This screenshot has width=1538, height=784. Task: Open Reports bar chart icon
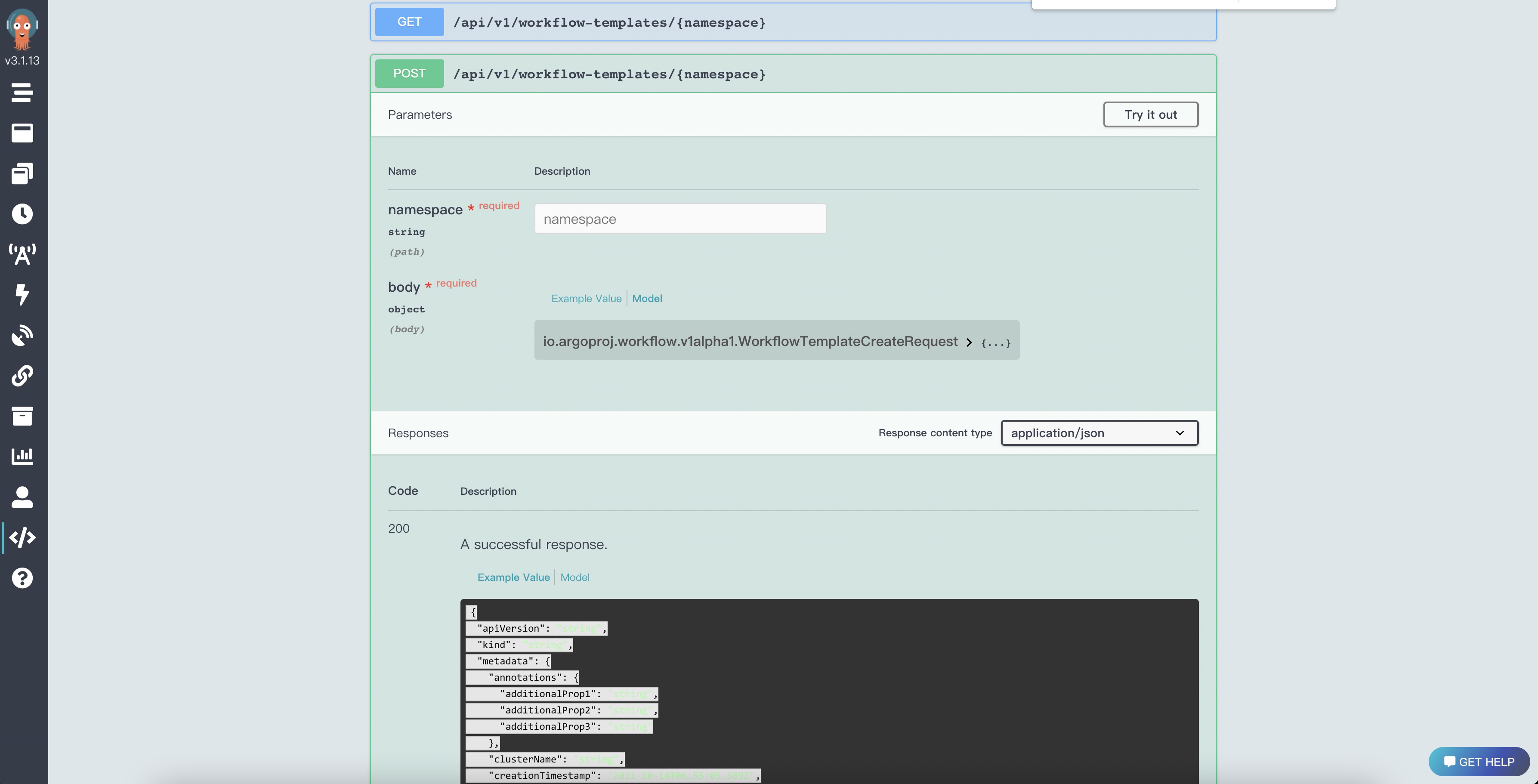click(22, 456)
